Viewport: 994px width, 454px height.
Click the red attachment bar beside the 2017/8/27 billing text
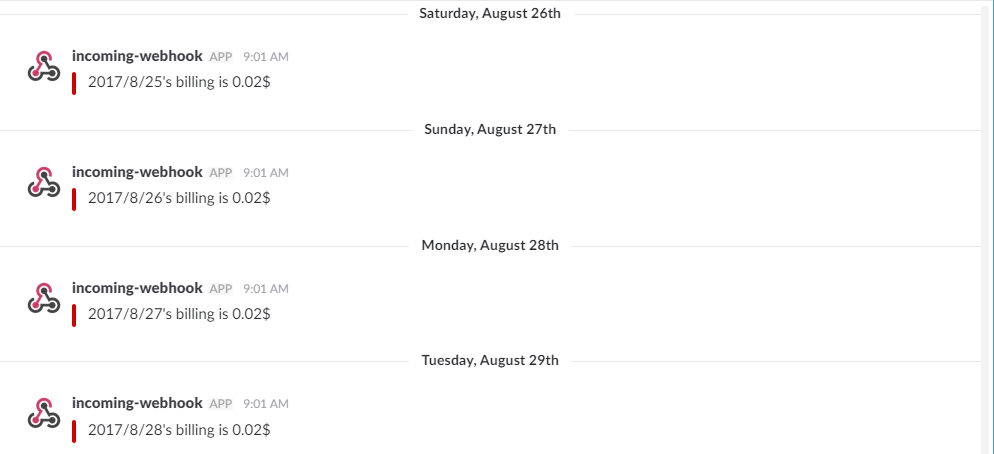coord(74,314)
